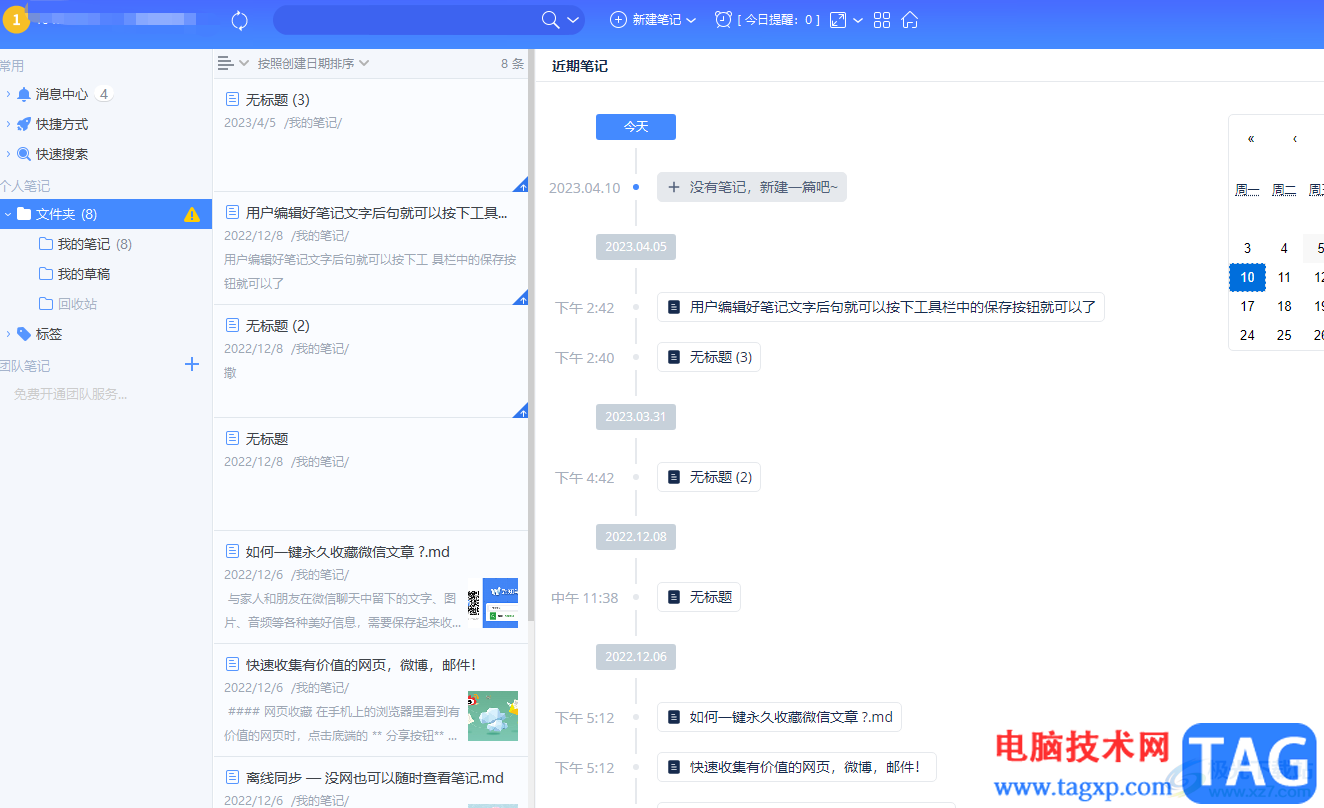This screenshot has width=1324, height=808.
Task: Go to the home icon
Action: (x=909, y=20)
